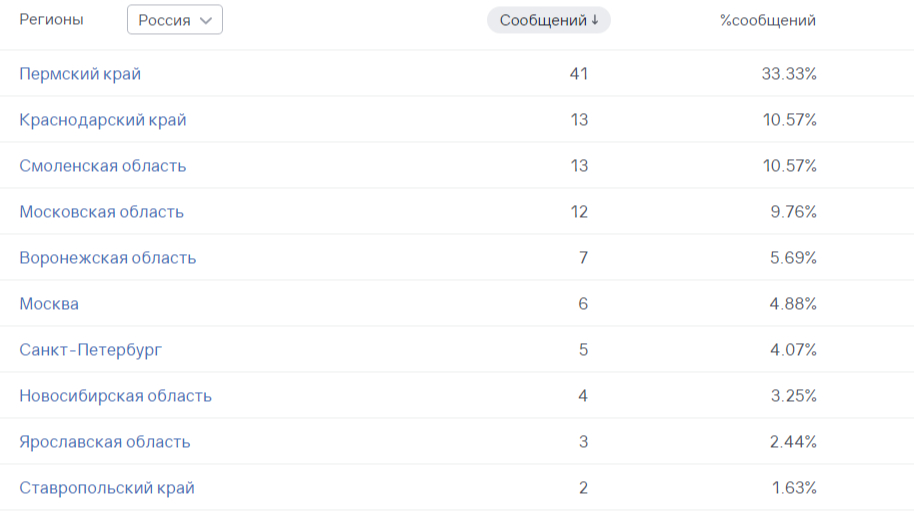Image resolution: width=914 pixels, height=517 pixels.
Task: Click the sort arrow next to Сообщений
Action: 595,20
